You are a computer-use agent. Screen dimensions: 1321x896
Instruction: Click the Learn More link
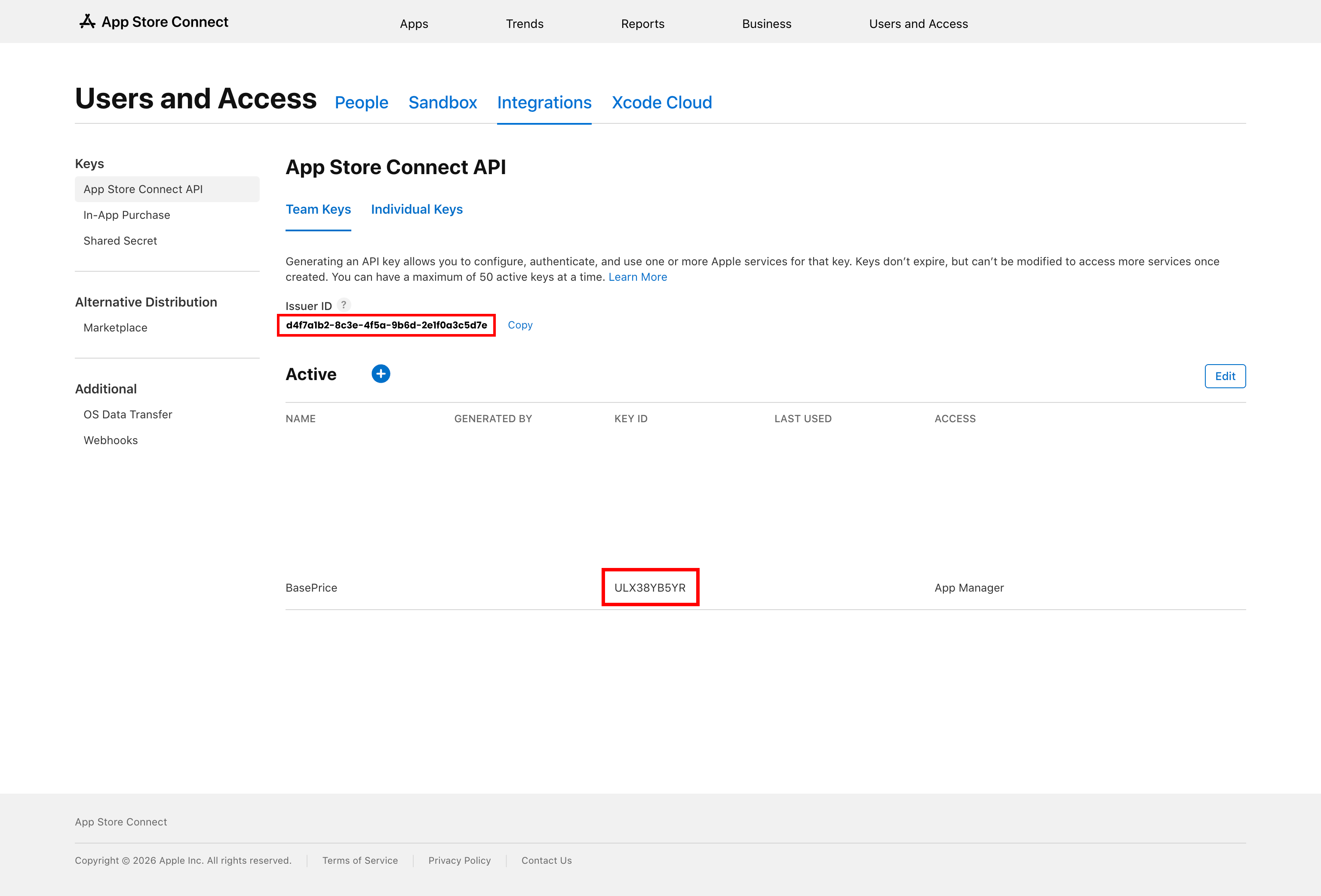(638, 277)
